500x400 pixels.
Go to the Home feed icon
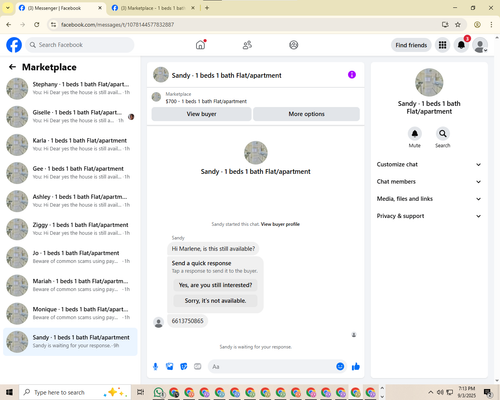(200, 45)
